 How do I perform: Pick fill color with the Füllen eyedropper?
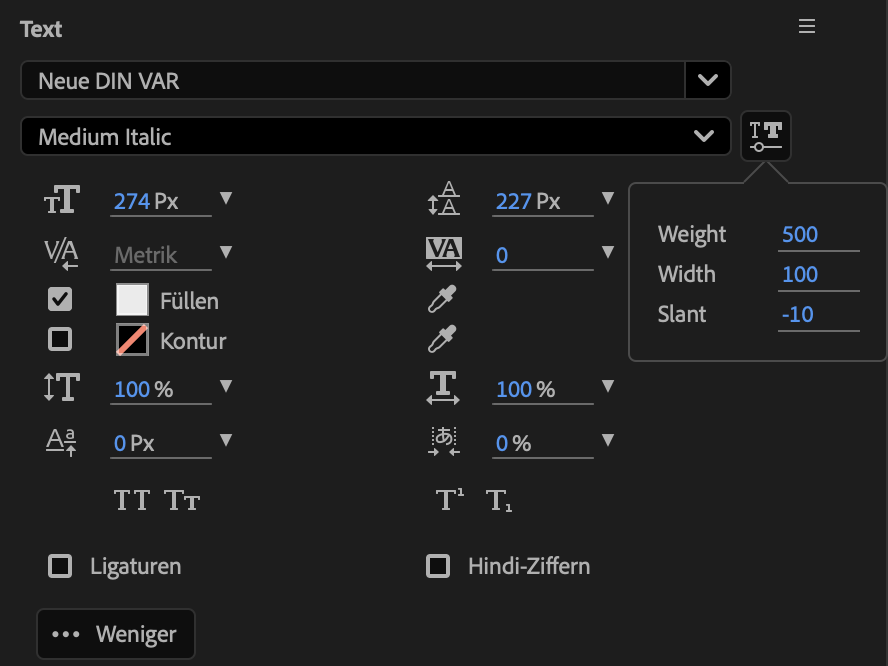click(x=442, y=299)
